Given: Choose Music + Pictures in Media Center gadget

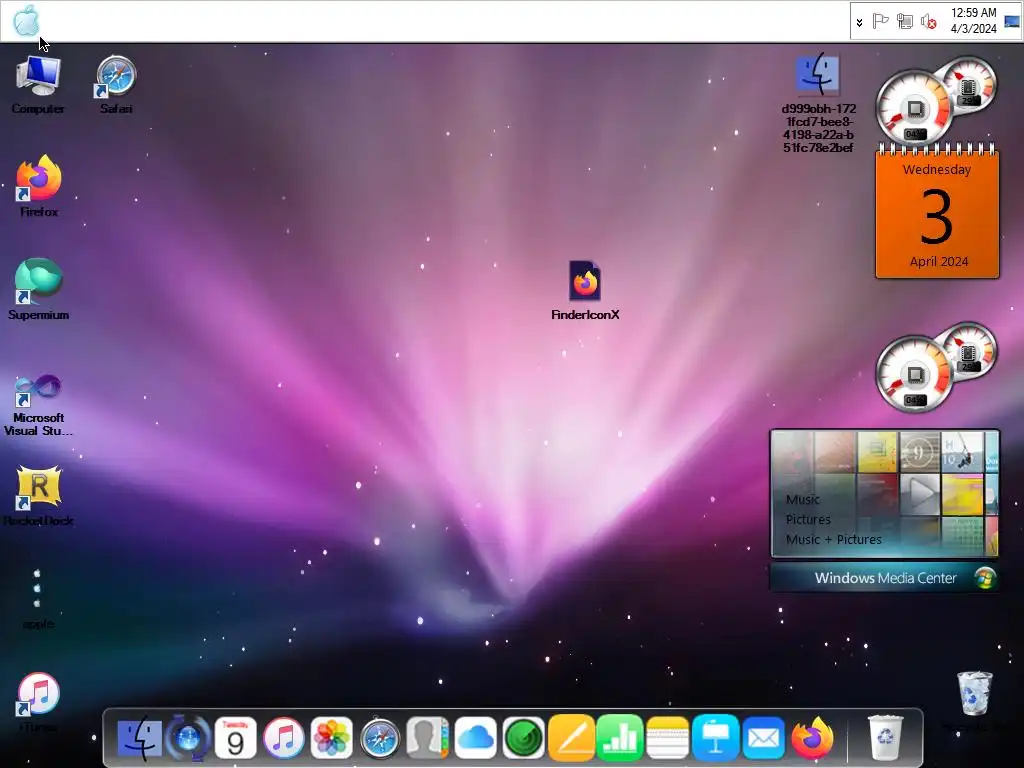Looking at the screenshot, I should tap(834, 539).
